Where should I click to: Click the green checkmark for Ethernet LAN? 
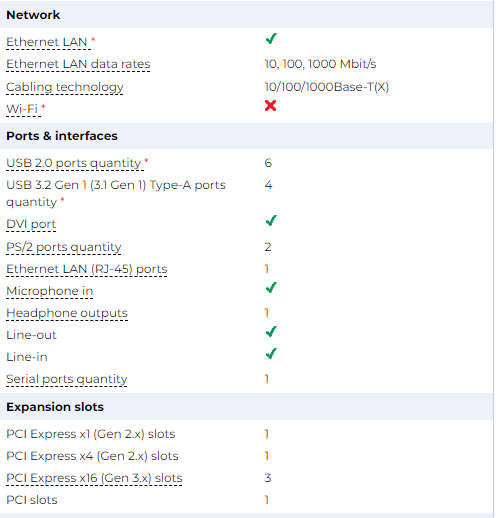(271, 39)
